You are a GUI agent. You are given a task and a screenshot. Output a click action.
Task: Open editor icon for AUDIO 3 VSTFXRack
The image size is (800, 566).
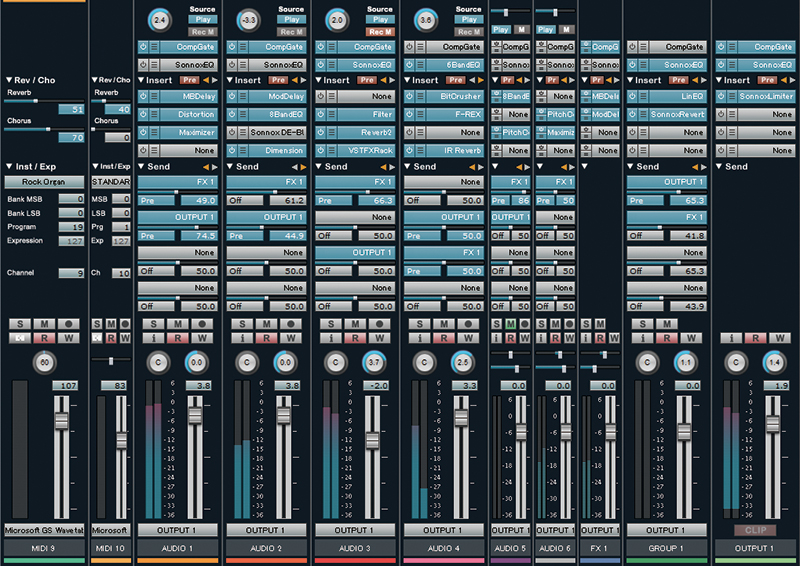click(x=332, y=151)
